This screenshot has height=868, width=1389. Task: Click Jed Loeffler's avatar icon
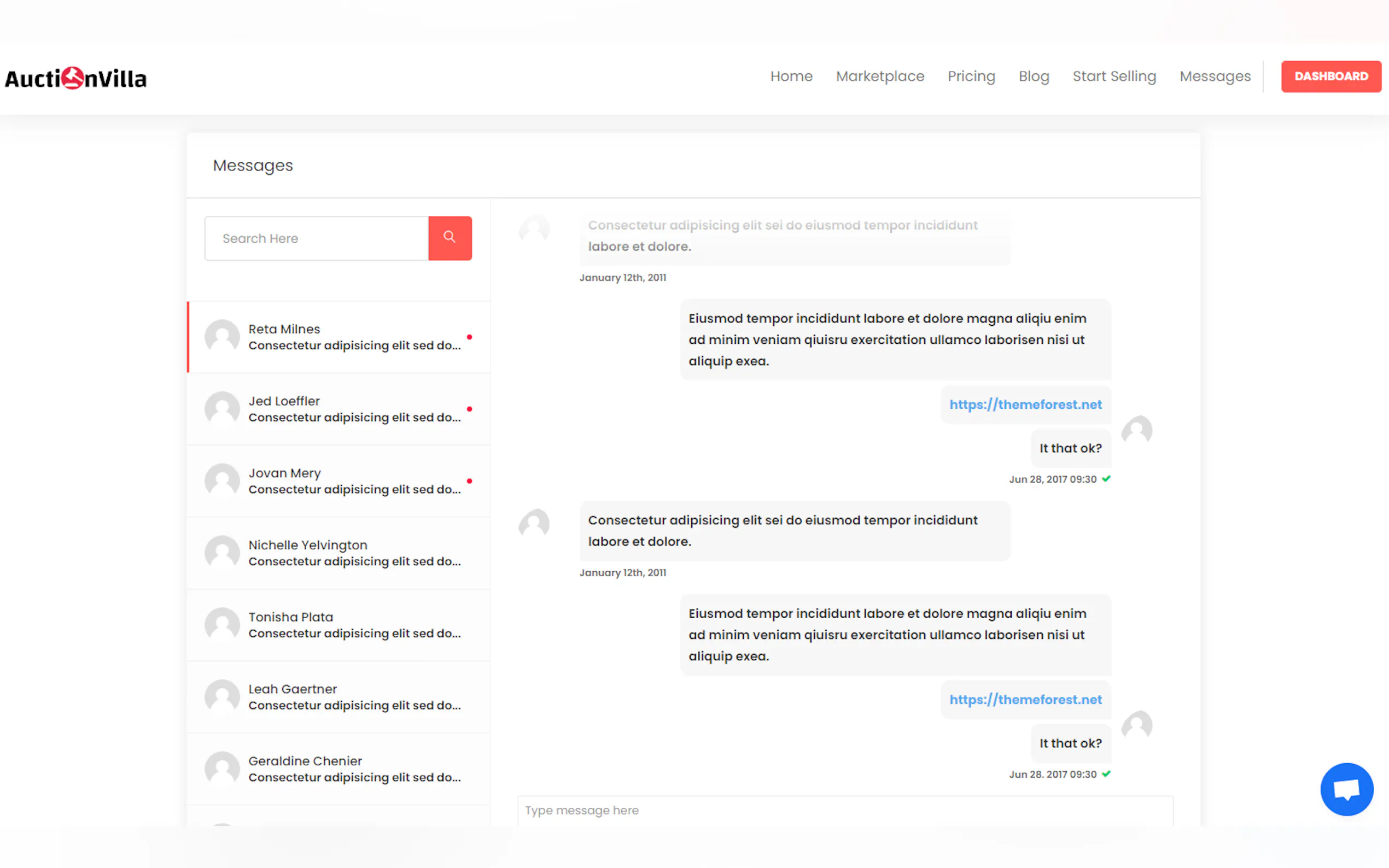[222, 409]
